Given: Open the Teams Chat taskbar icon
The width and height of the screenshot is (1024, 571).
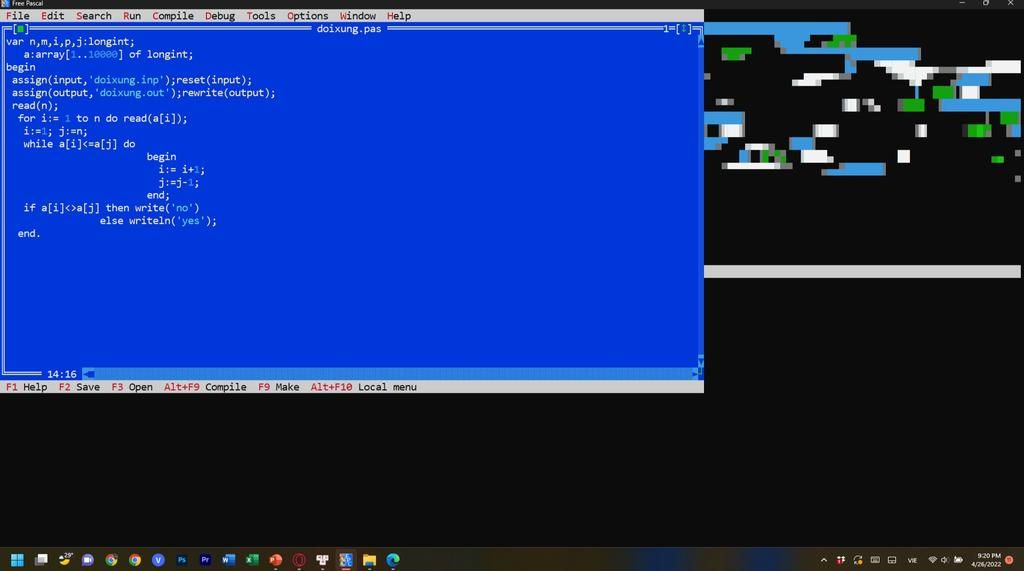Looking at the screenshot, I should [88, 560].
